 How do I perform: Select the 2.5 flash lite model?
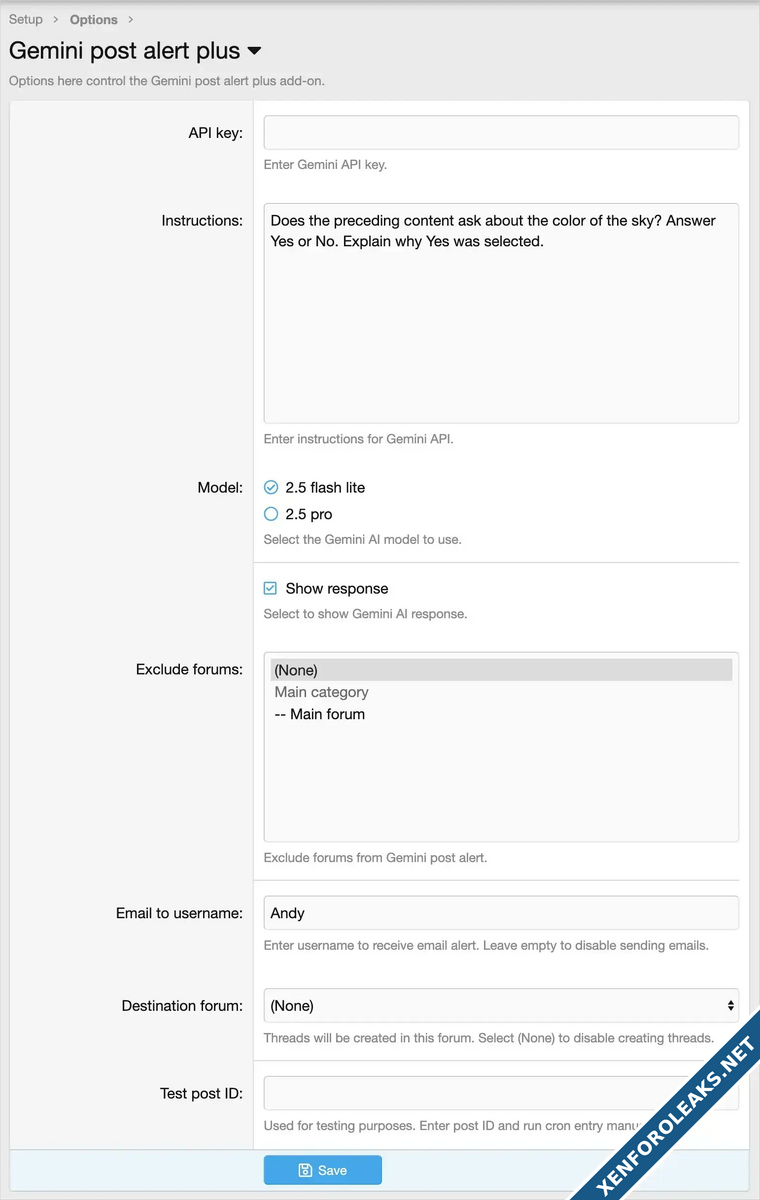pyautogui.click(x=271, y=488)
